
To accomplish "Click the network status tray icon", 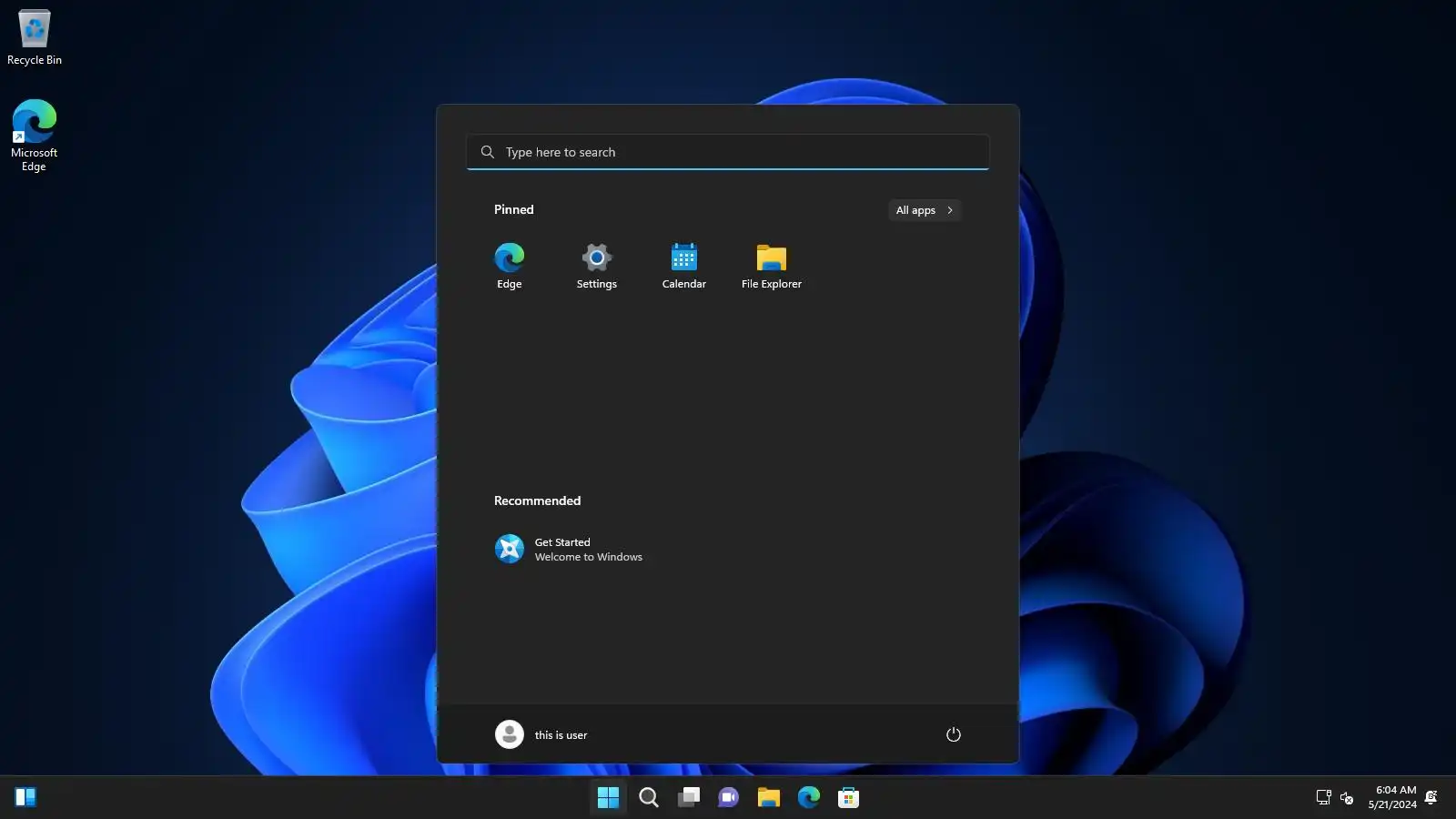I will click(x=1323, y=798).
